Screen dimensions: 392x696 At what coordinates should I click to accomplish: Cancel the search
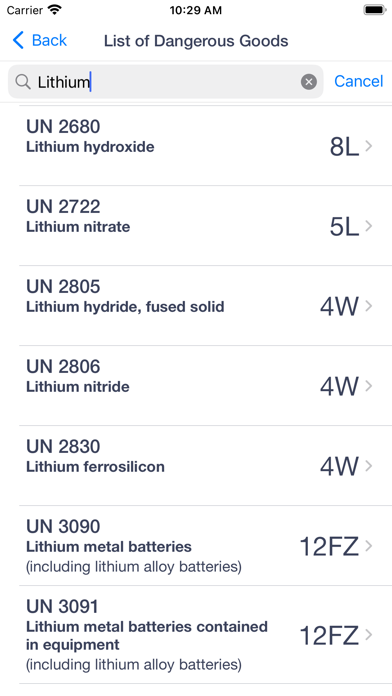[x=358, y=81]
